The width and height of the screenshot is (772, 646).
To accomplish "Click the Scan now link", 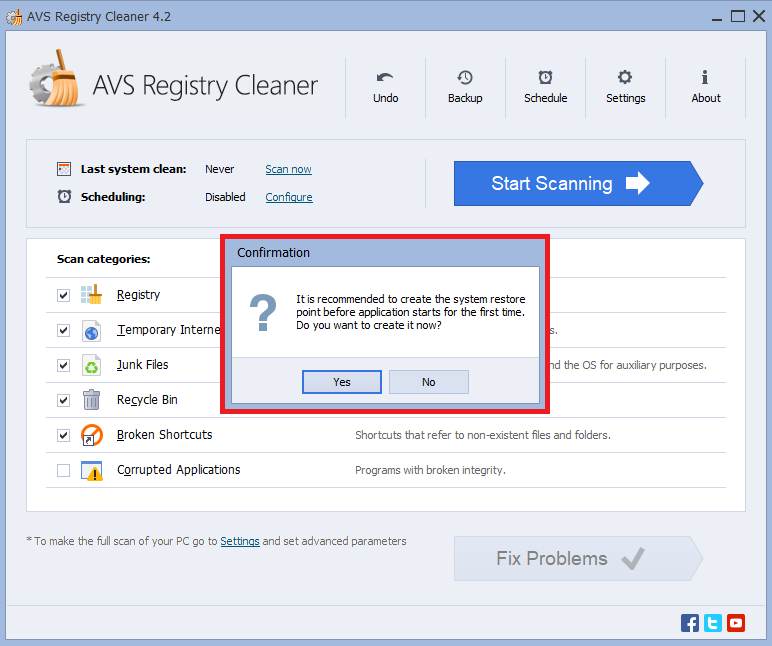I will [288, 169].
